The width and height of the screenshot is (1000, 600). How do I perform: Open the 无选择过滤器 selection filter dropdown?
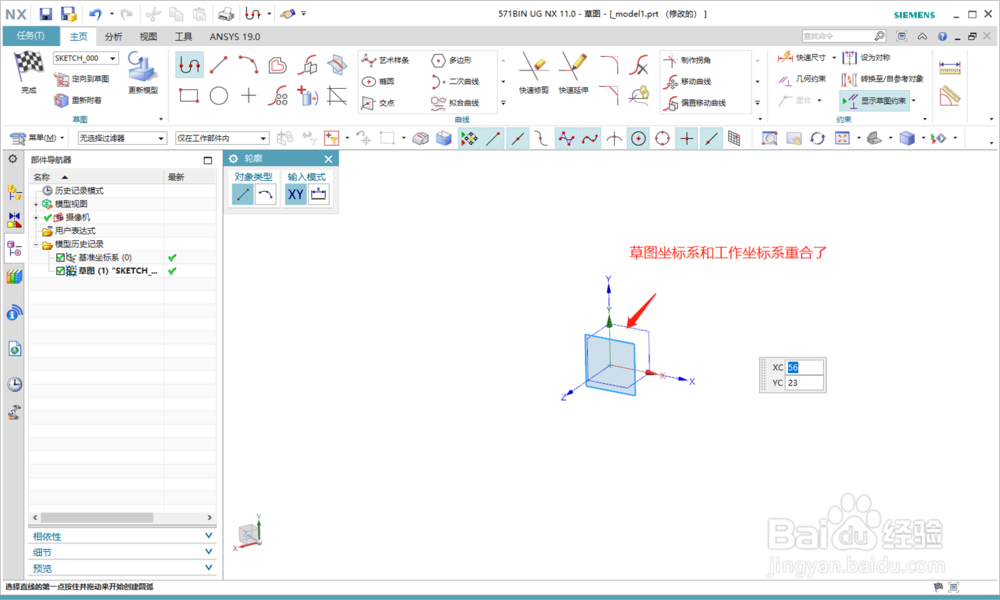point(122,138)
